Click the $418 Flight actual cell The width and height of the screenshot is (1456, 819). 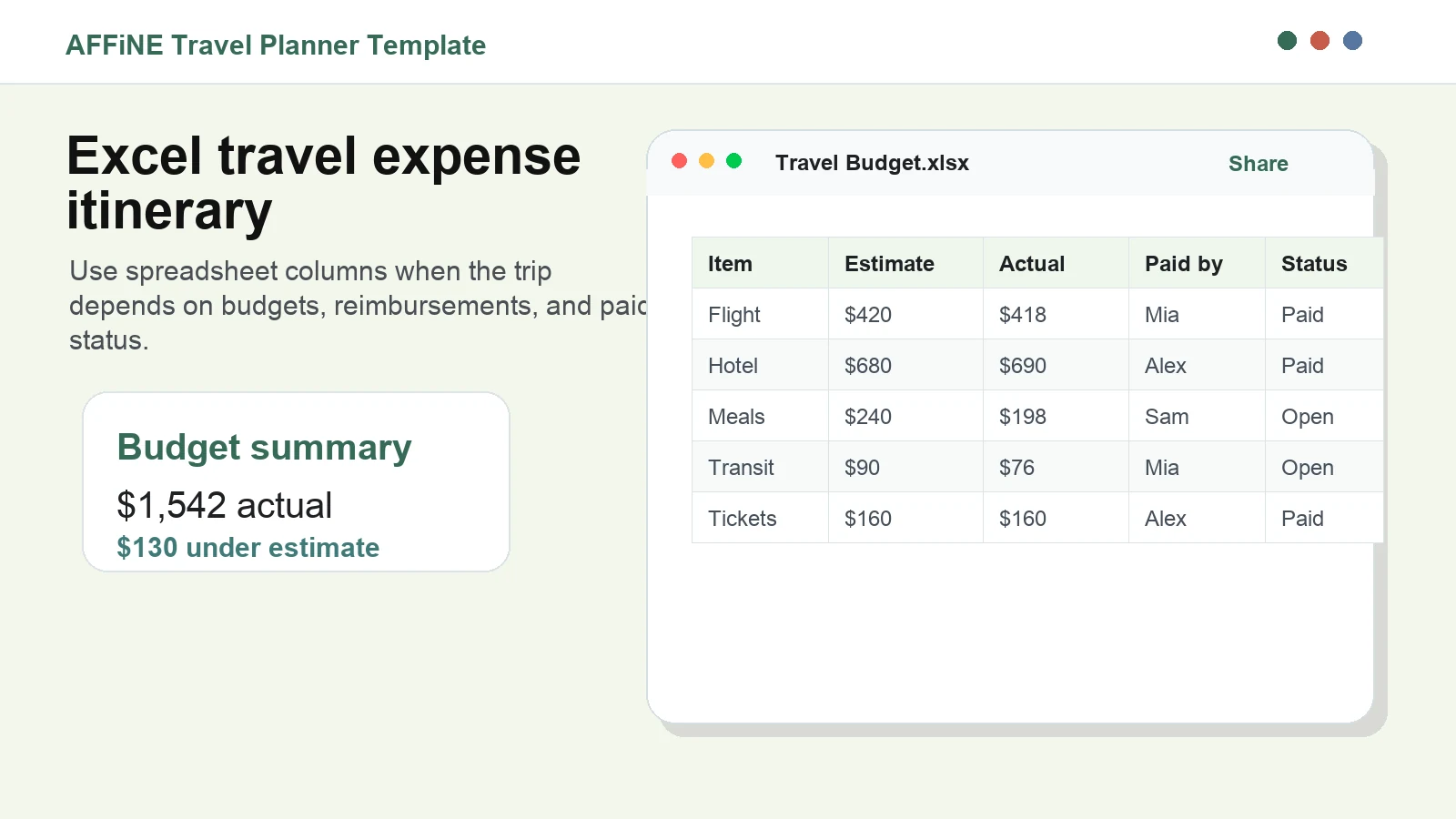click(1056, 314)
